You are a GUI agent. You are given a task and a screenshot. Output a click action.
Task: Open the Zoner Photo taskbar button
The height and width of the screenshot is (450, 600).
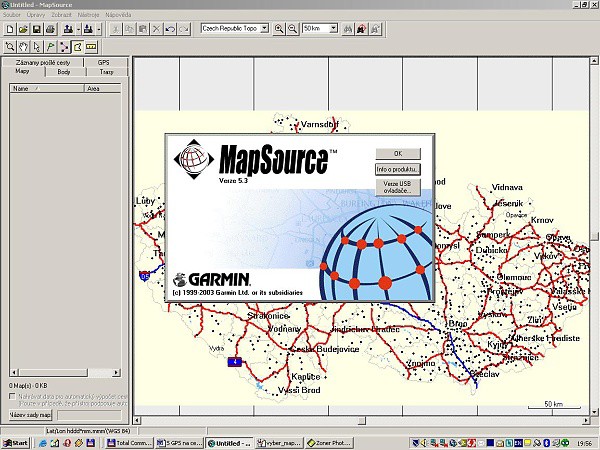pos(331,443)
